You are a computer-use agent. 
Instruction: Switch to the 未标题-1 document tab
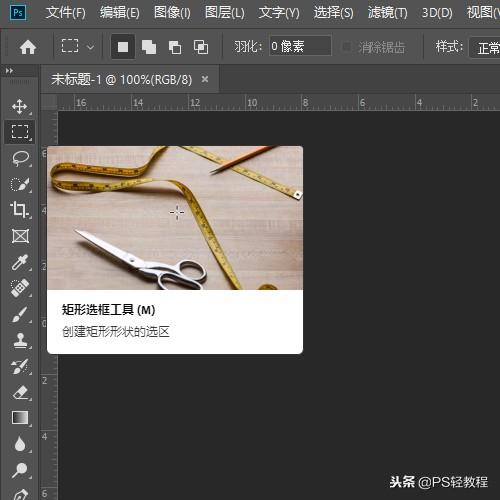click(x=122, y=80)
